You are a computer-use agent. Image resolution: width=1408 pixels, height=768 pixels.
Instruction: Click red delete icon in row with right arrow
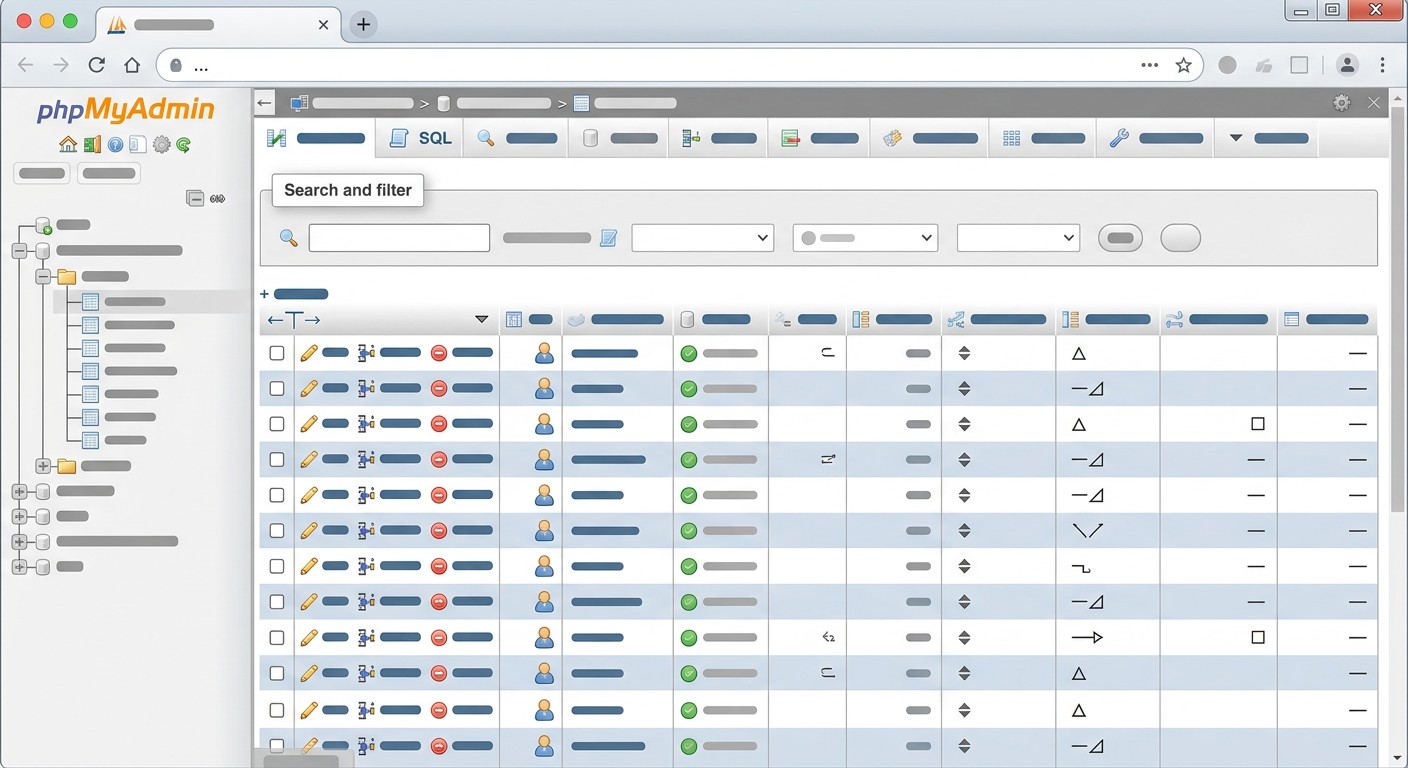439,637
